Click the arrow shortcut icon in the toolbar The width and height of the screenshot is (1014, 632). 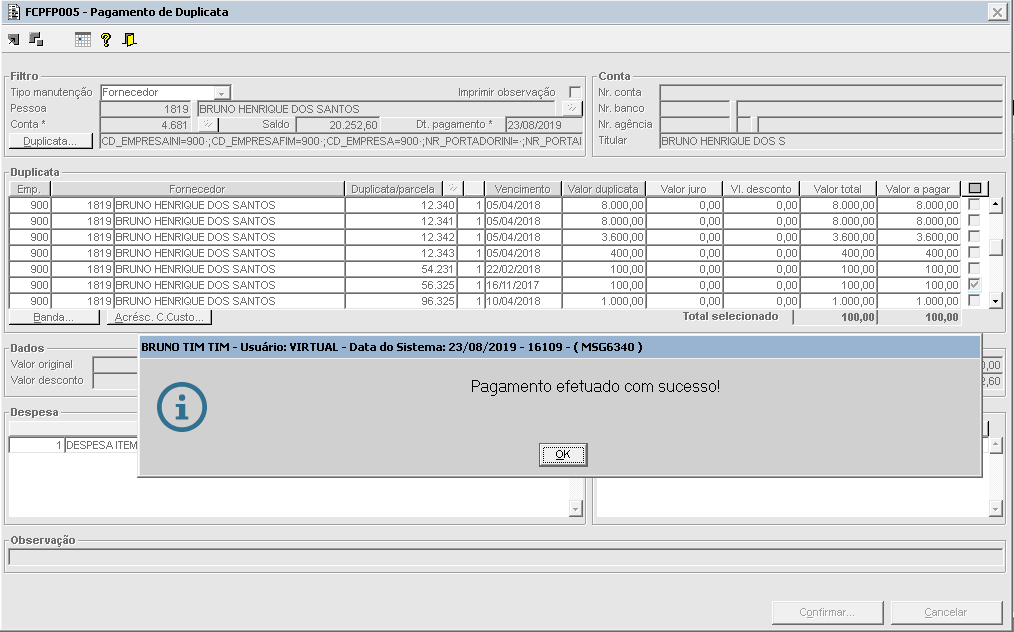pyautogui.click(x=14, y=40)
